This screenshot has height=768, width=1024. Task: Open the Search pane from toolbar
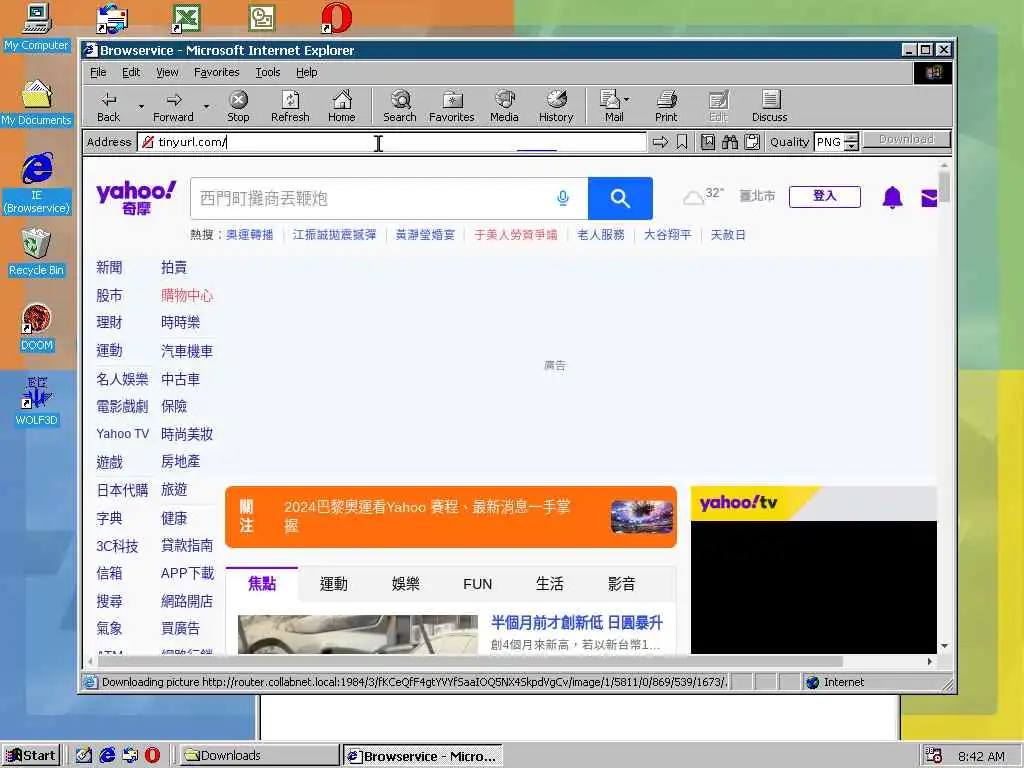pyautogui.click(x=400, y=106)
